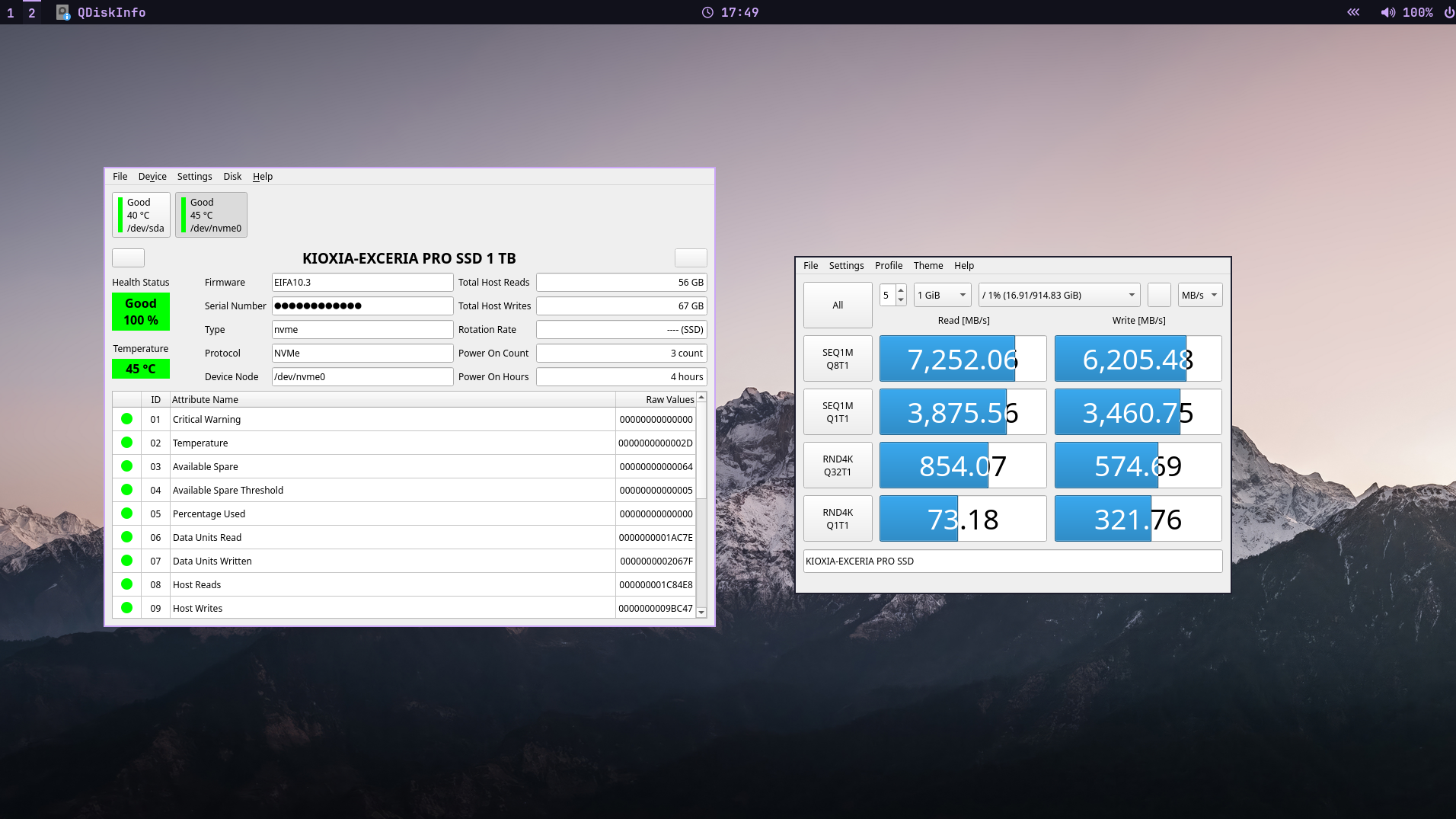Select the Available Spare Threshold row
The width and height of the screenshot is (1456, 819).
404,490
